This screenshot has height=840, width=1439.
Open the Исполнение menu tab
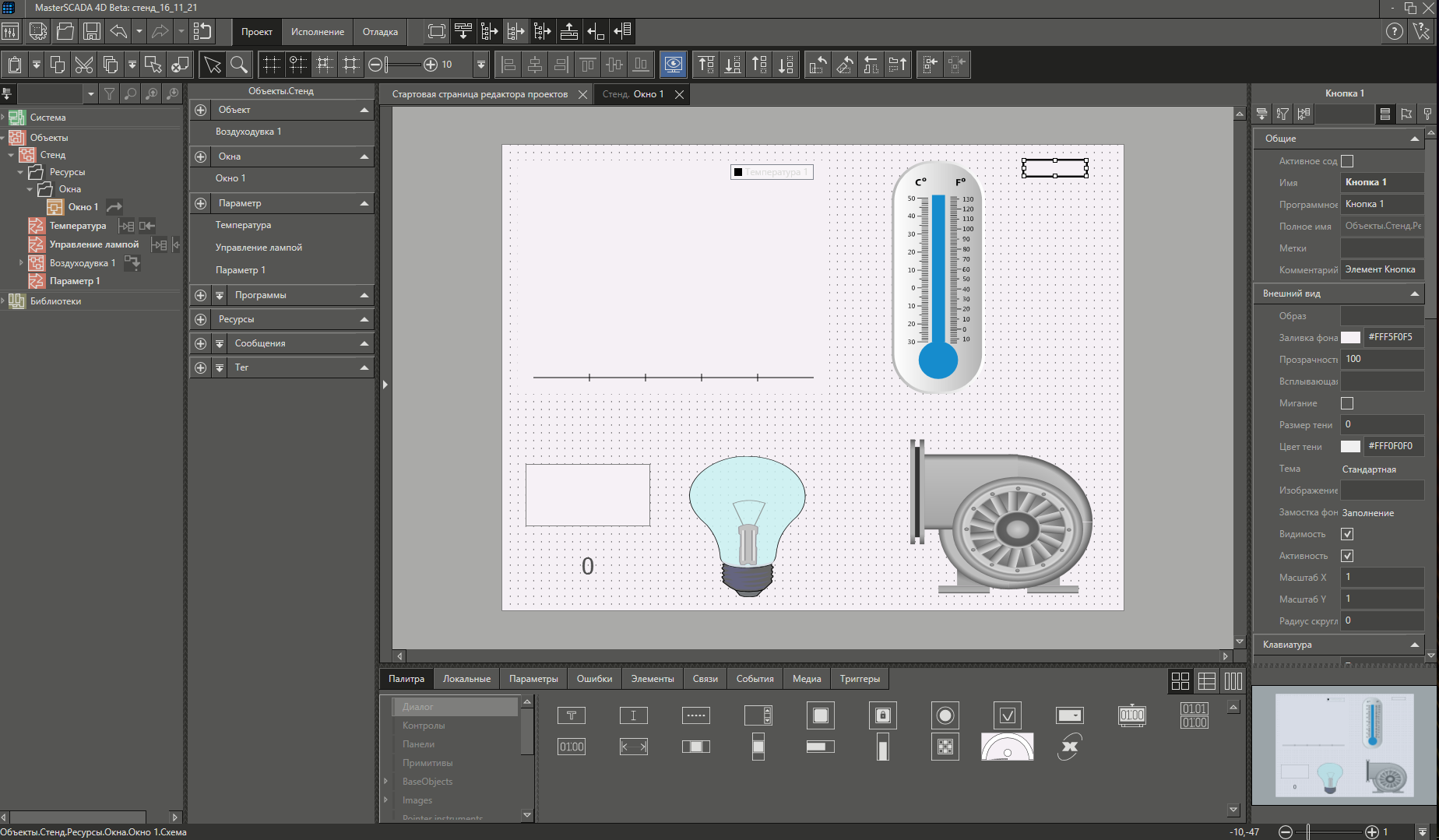[x=317, y=32]
